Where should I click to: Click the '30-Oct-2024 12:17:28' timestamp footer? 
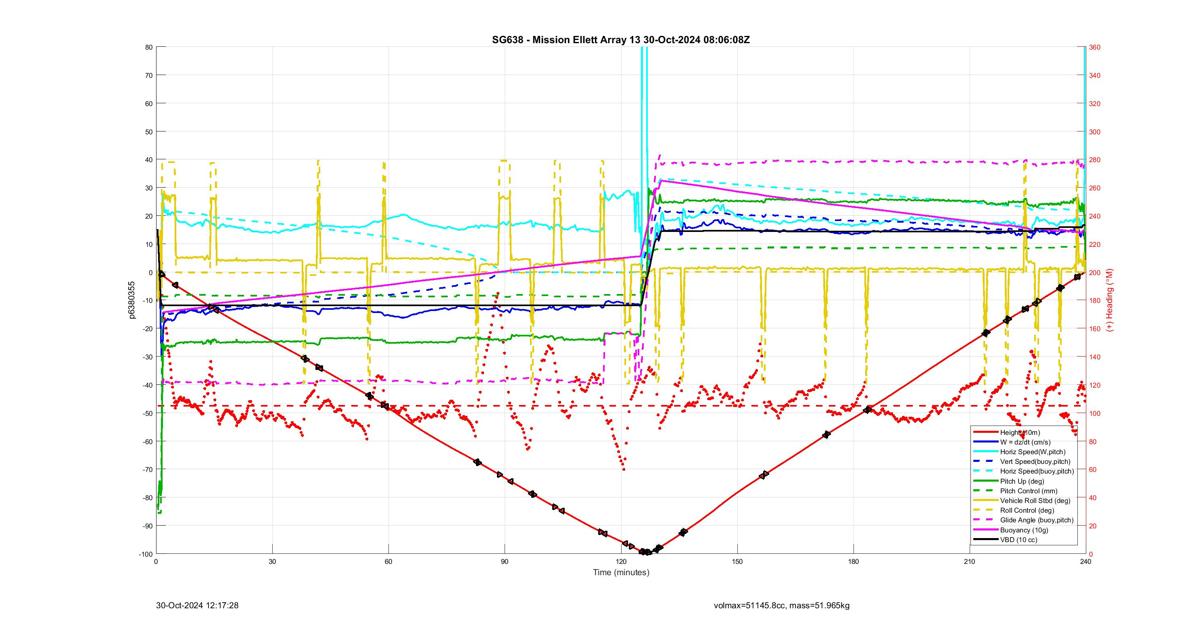coord(197,605)
